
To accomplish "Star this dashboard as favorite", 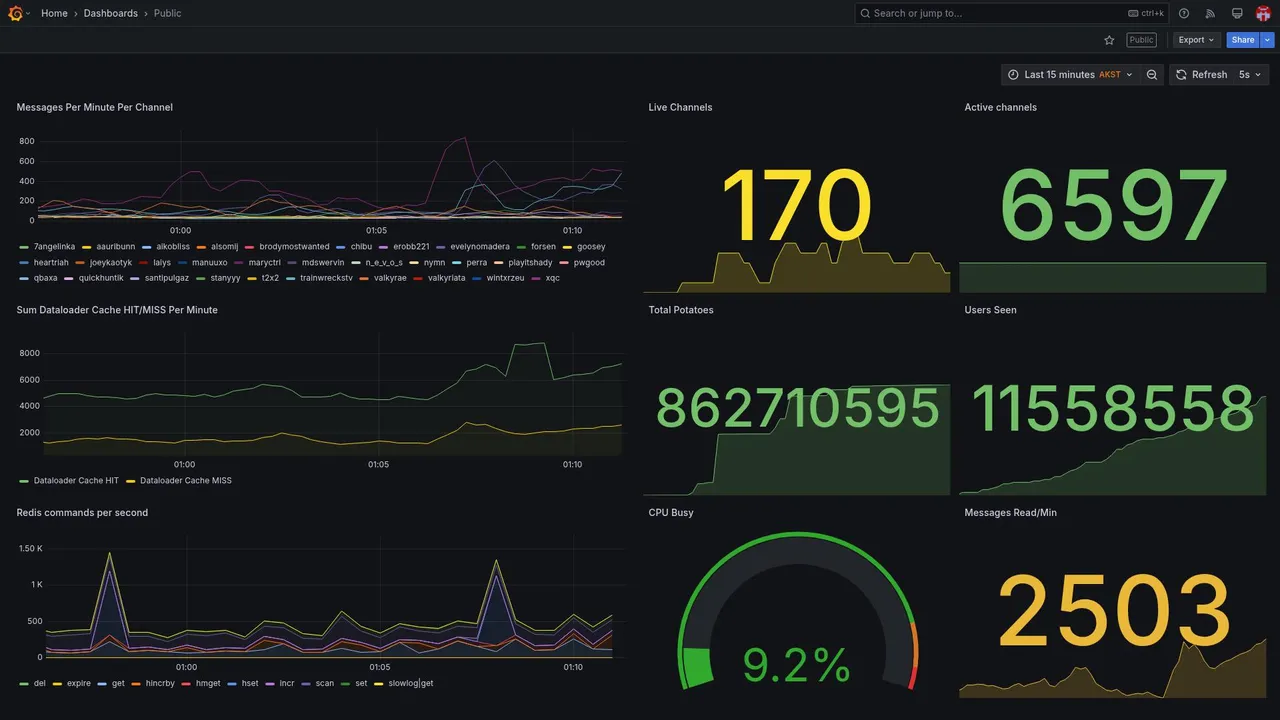I will tap(1109, 40).
